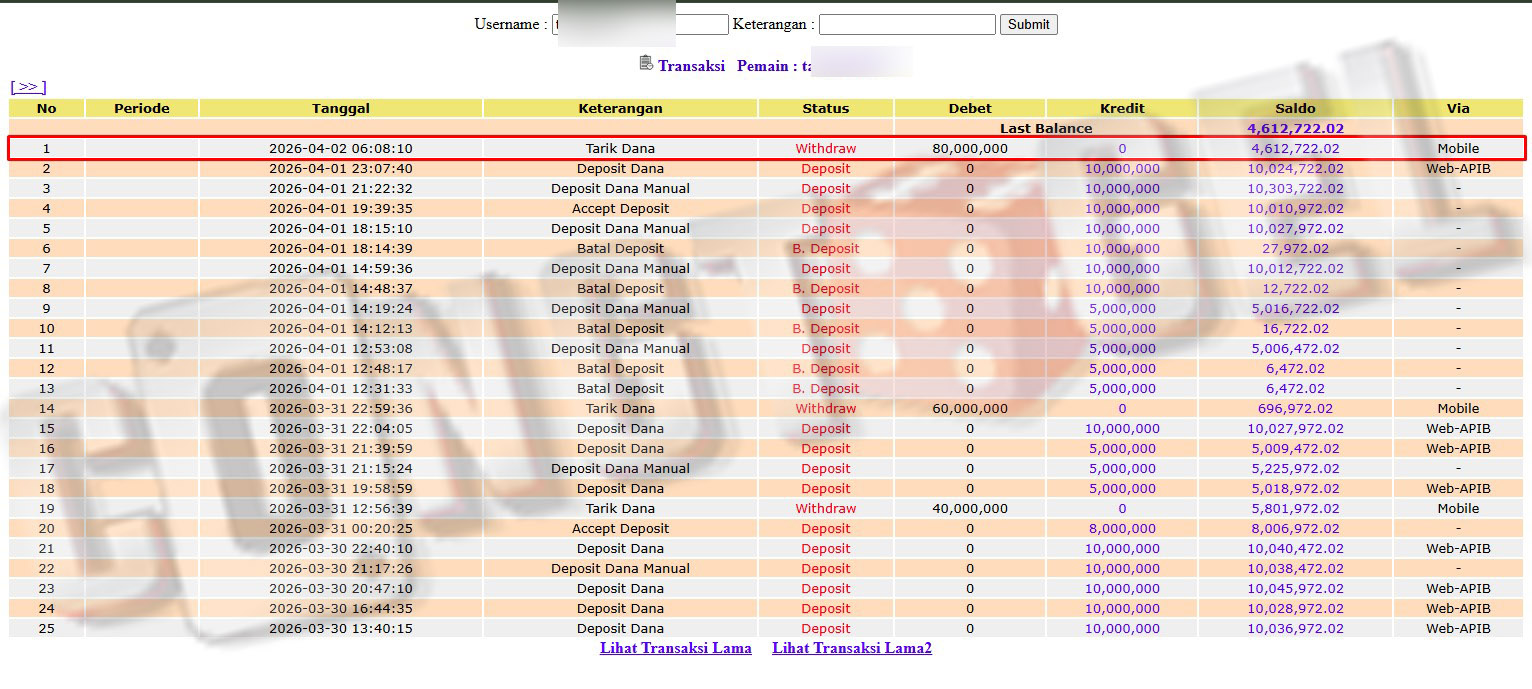
Task: Click saldo 10,036,972.02
Action: (x=1296, y=628)
